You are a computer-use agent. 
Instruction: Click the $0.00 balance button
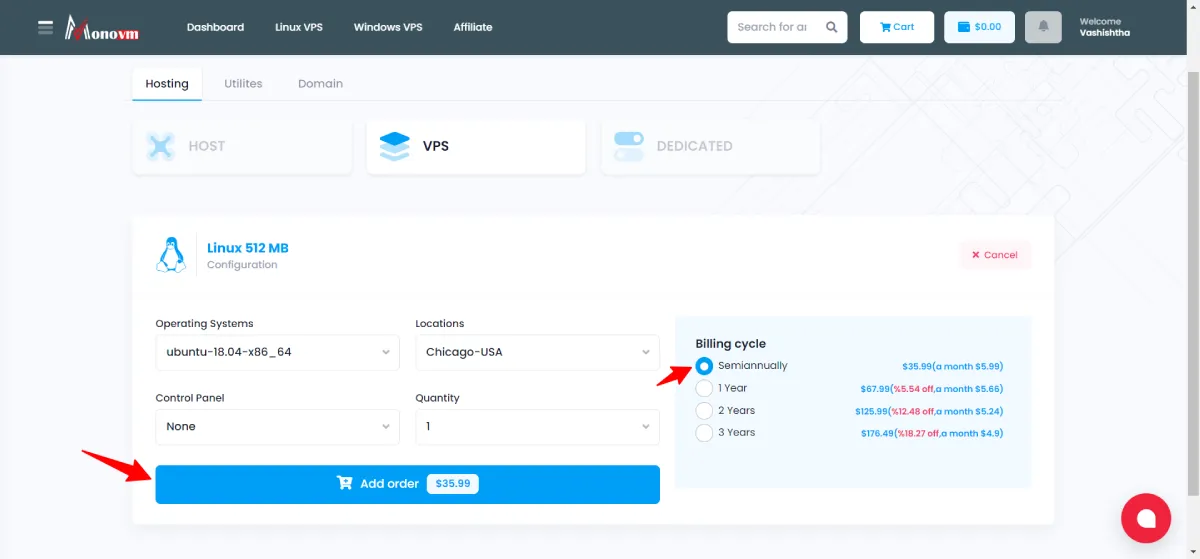click(x=980, y=27)
